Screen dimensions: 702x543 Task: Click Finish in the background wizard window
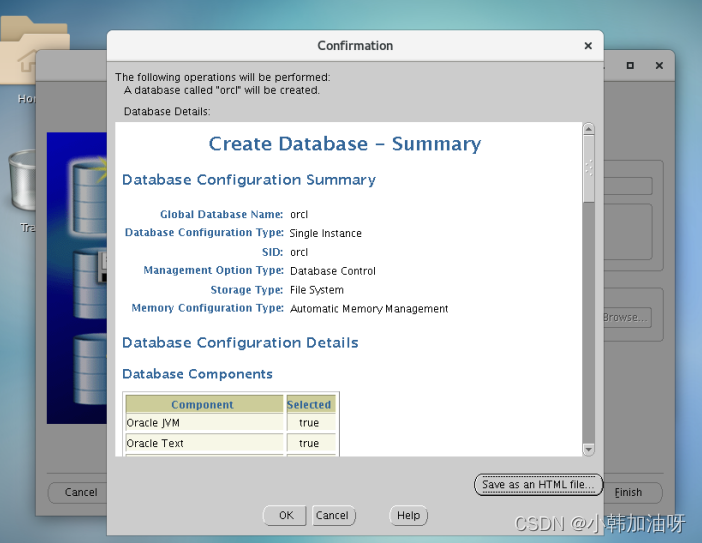coord(633,492)
